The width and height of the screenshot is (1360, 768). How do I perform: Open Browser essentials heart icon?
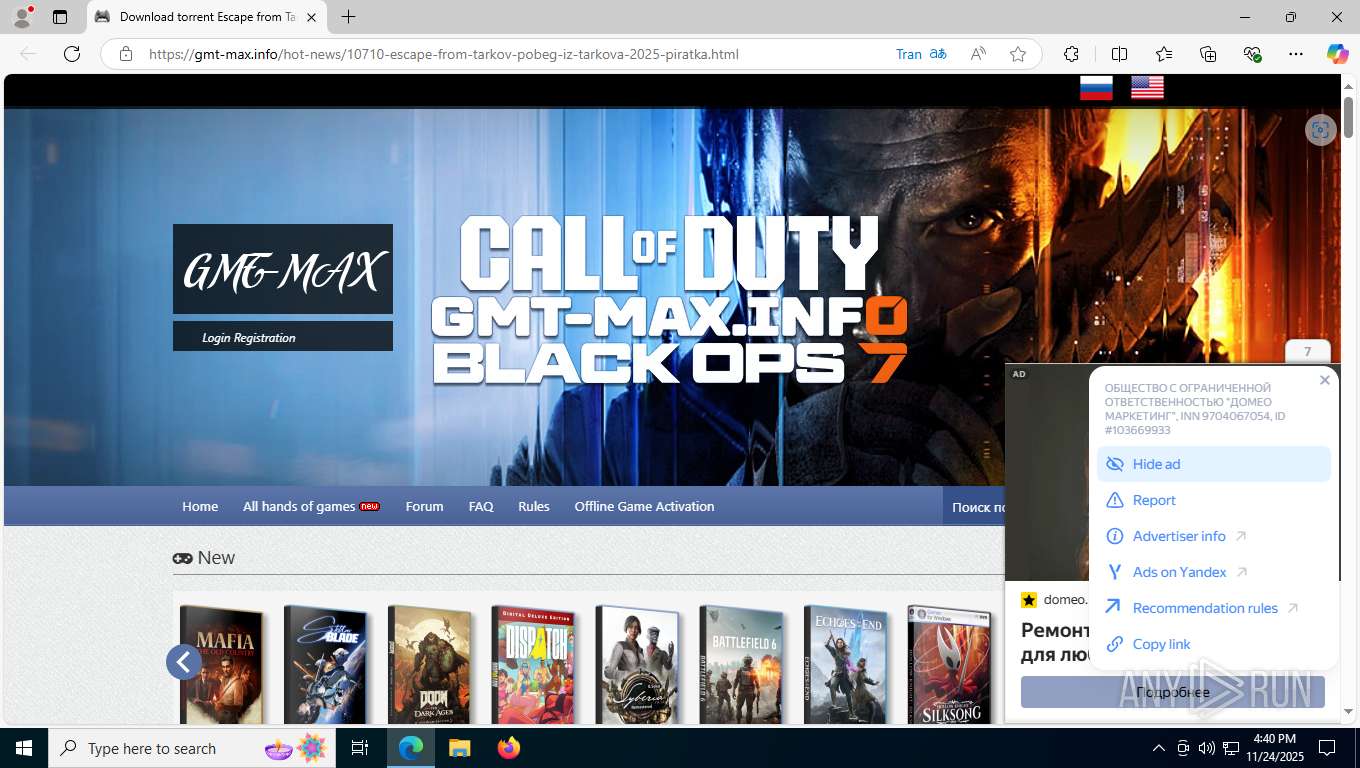pos(1252,54)
